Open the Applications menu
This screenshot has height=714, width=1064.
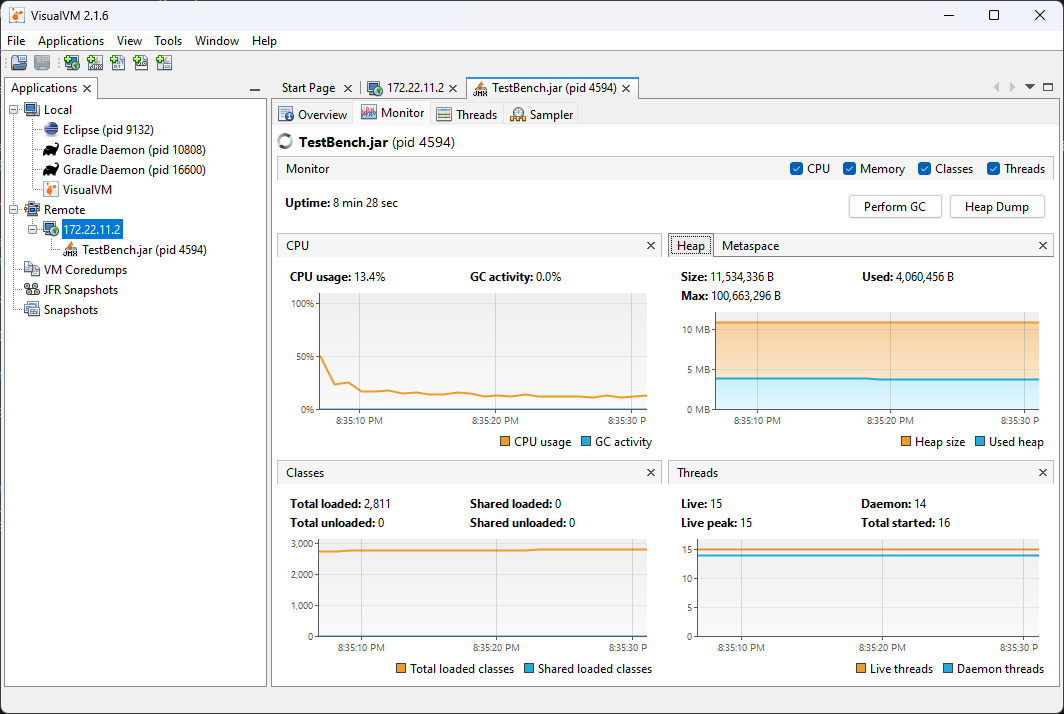click(x=71, y=41)
